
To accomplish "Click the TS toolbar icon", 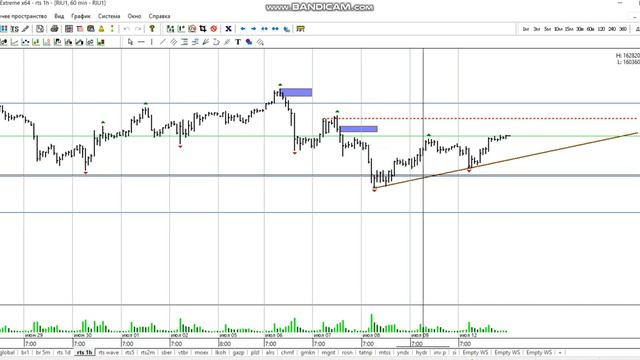I will coord(15,29).
